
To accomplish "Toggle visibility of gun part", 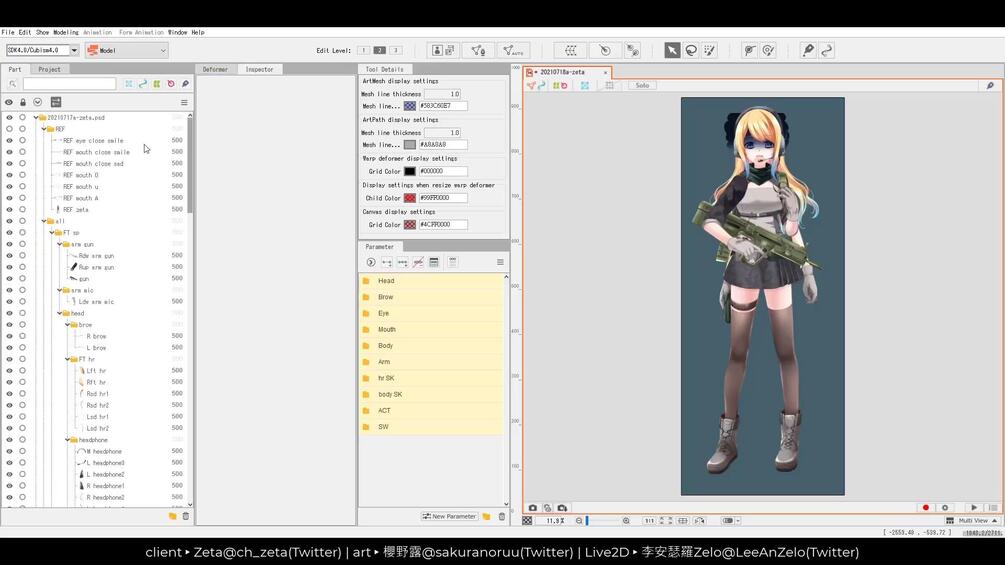I will pos(9,279).
